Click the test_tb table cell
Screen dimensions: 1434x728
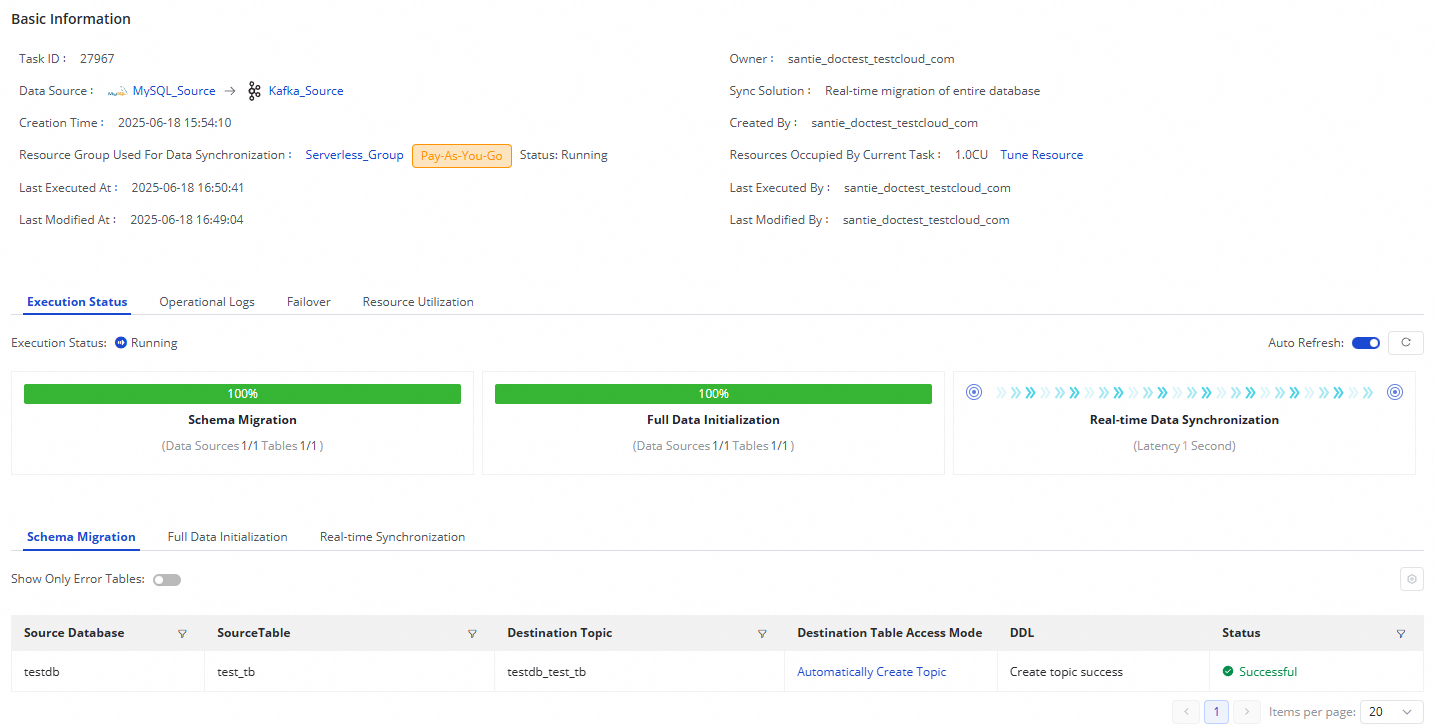(236, 672)
